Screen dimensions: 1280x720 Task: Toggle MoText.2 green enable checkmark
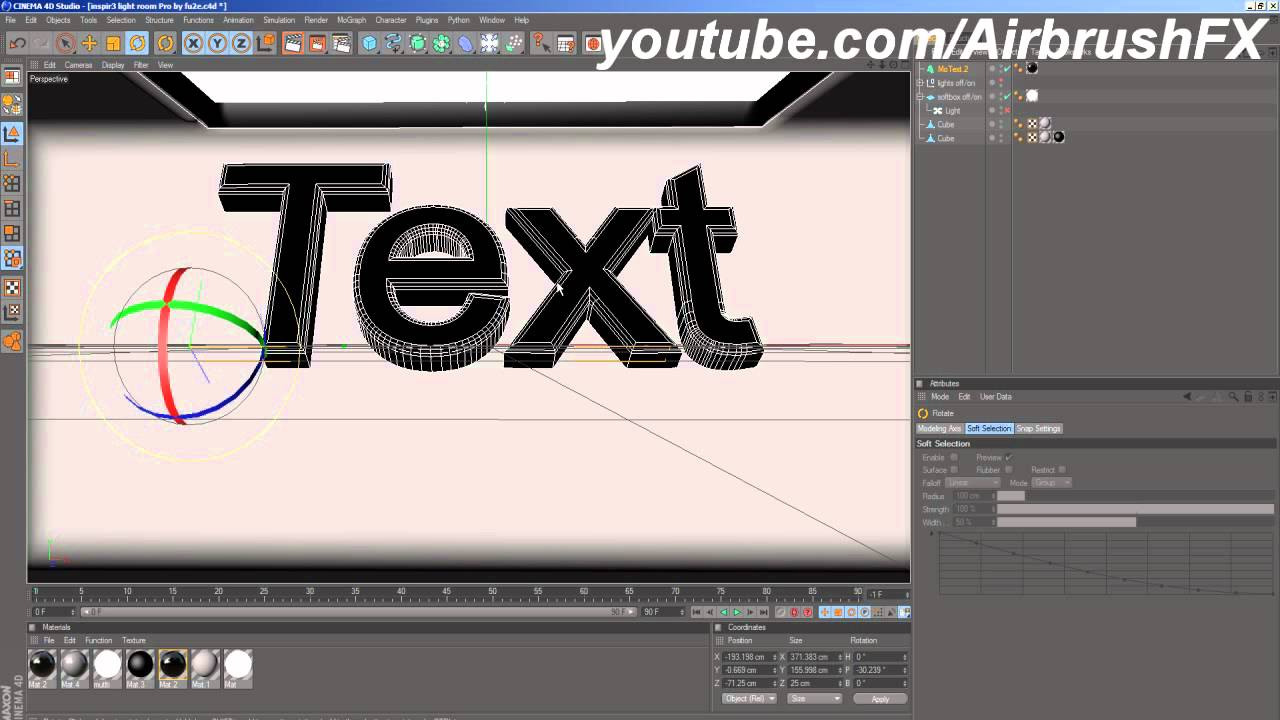coord(1006,69)
